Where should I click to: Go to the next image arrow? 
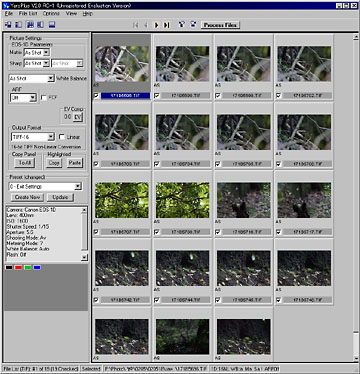click(156, 25)
